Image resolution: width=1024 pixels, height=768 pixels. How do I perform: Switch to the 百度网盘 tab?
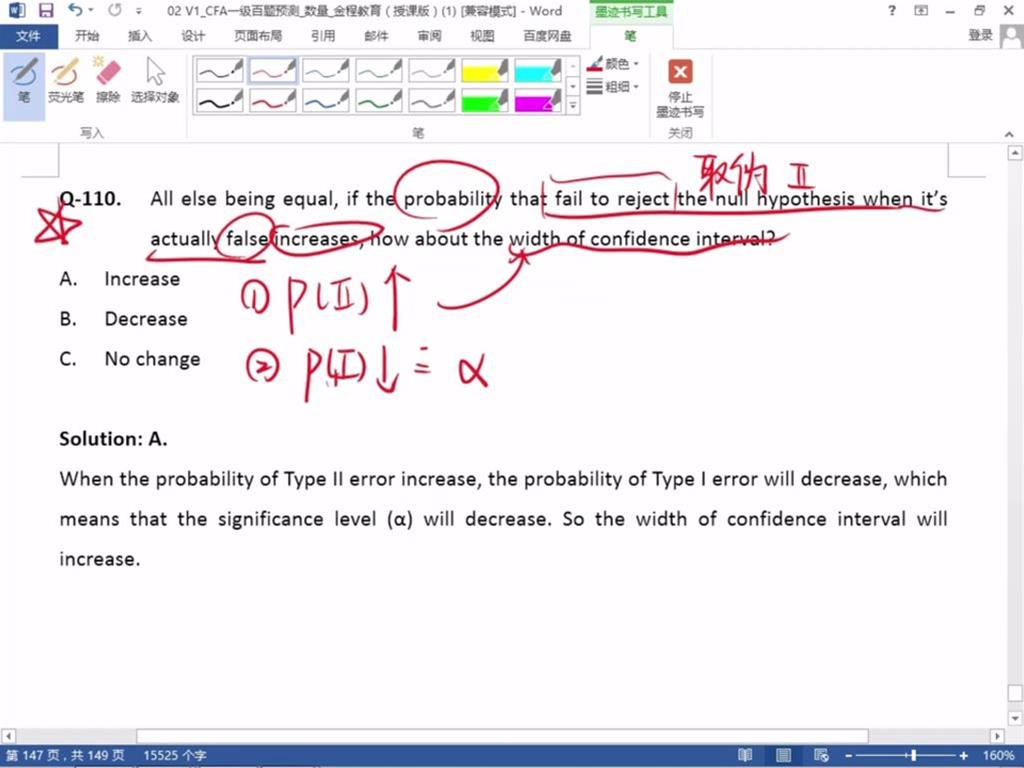pos(547,36)
